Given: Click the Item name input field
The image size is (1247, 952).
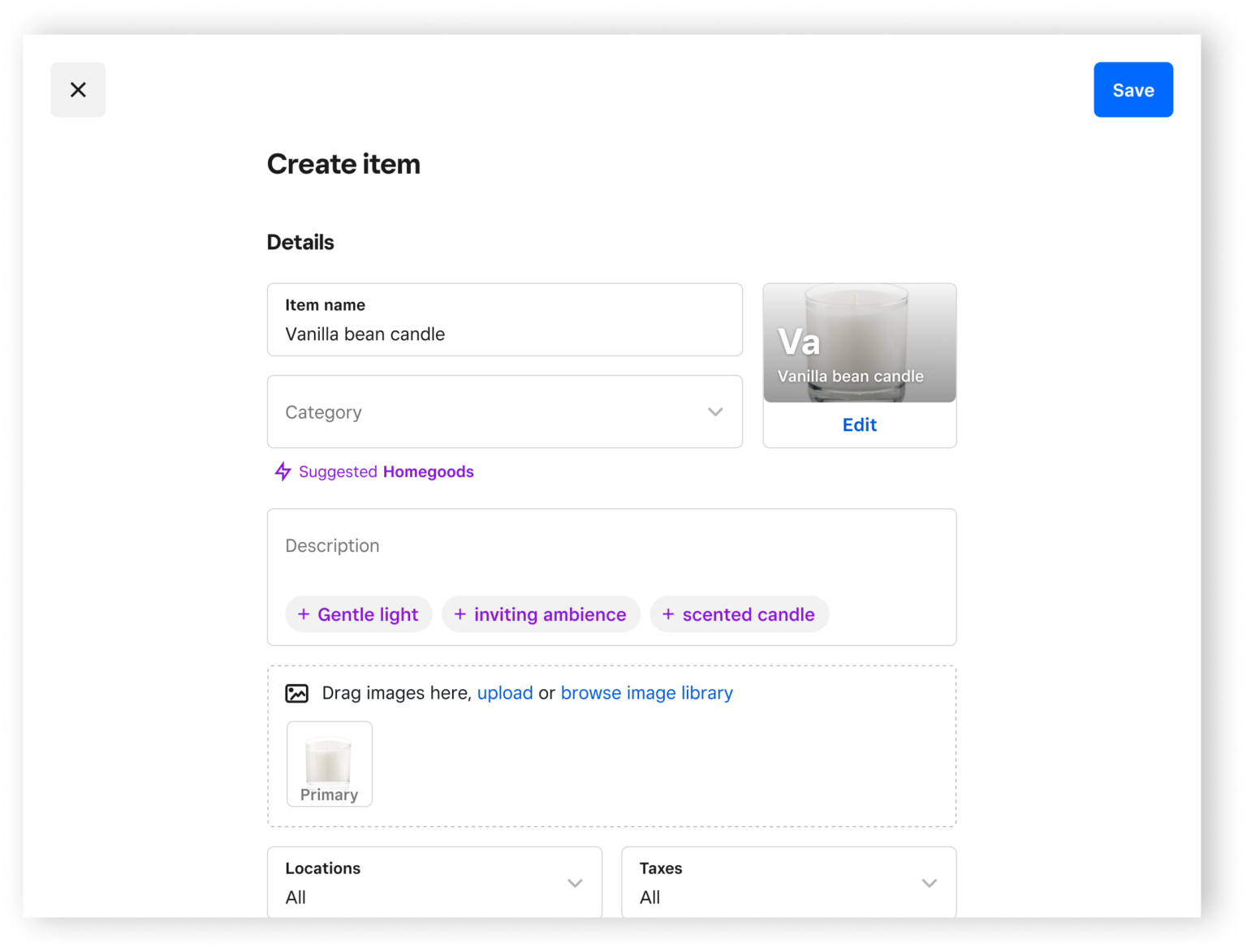Looking at the screenshot, I should (x=503, y=334).
